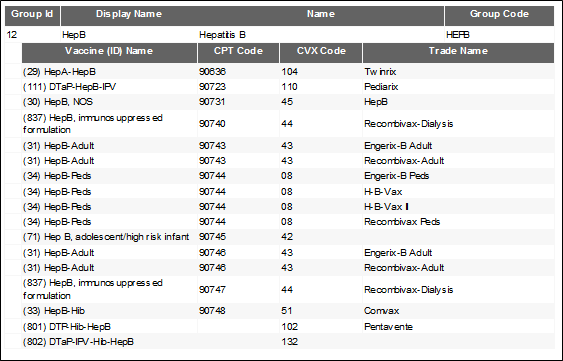Image resolution: width=563 pixels, height=361 pixels.
Task: Select the CPT Code column header
Action: pyautogui.click(x=238, y=52)
